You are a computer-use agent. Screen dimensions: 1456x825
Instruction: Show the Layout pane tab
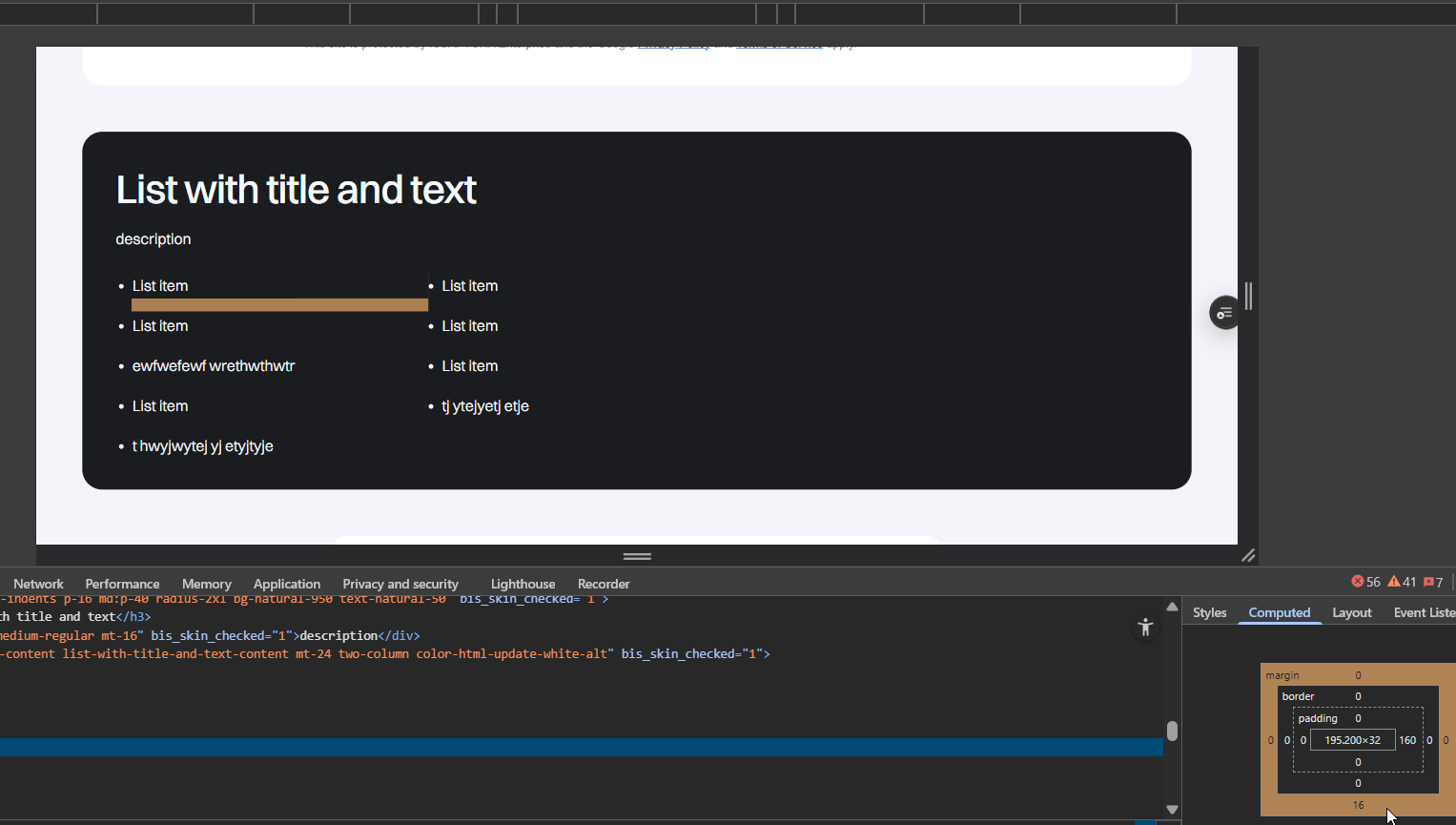tap(1351, 612)
